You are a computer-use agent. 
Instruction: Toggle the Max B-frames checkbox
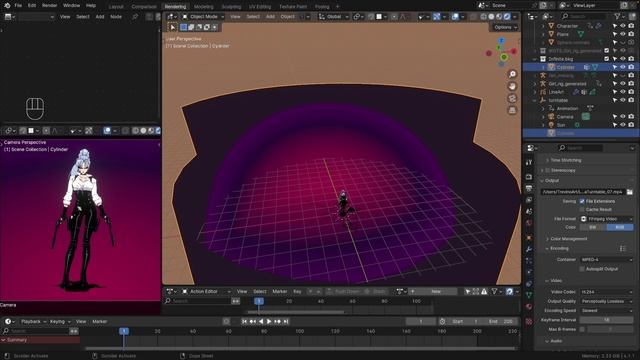click(x=582, y=329)
